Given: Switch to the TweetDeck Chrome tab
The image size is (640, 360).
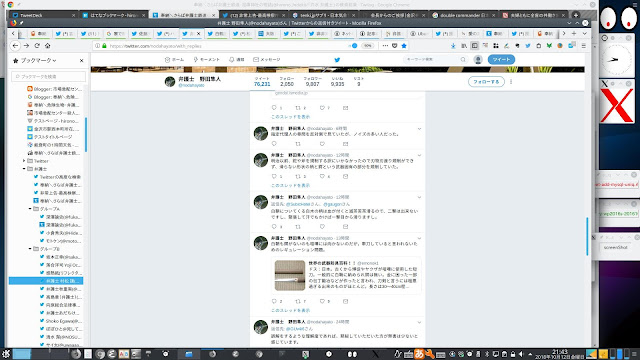Looking at the screenshot, I should 43,15.
